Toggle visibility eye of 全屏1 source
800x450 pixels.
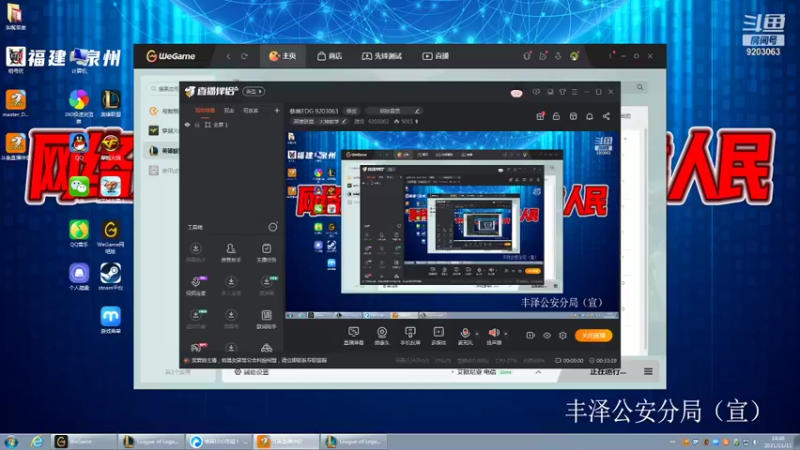187,125
